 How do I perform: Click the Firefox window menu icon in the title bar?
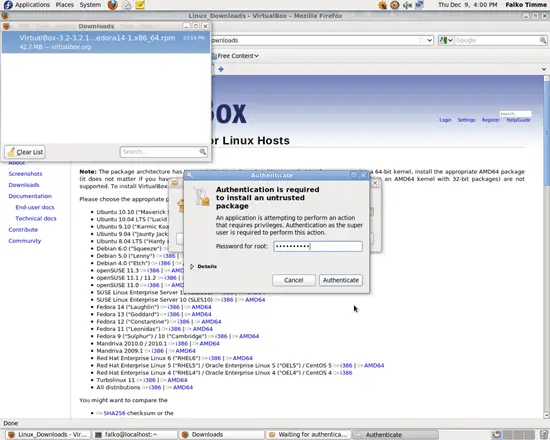pyautogui.click(x=5, y=16)
